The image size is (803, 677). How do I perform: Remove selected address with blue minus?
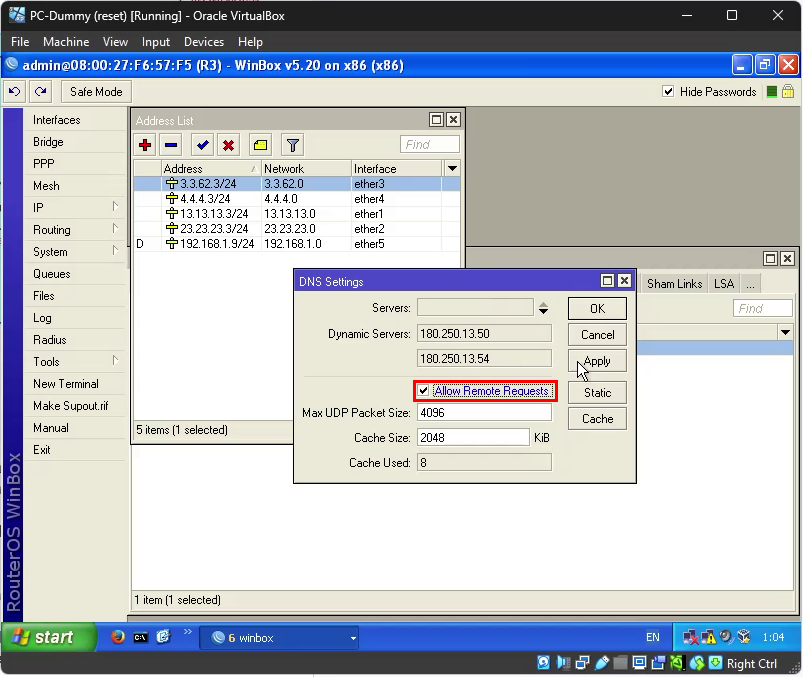tap(171, 145)
